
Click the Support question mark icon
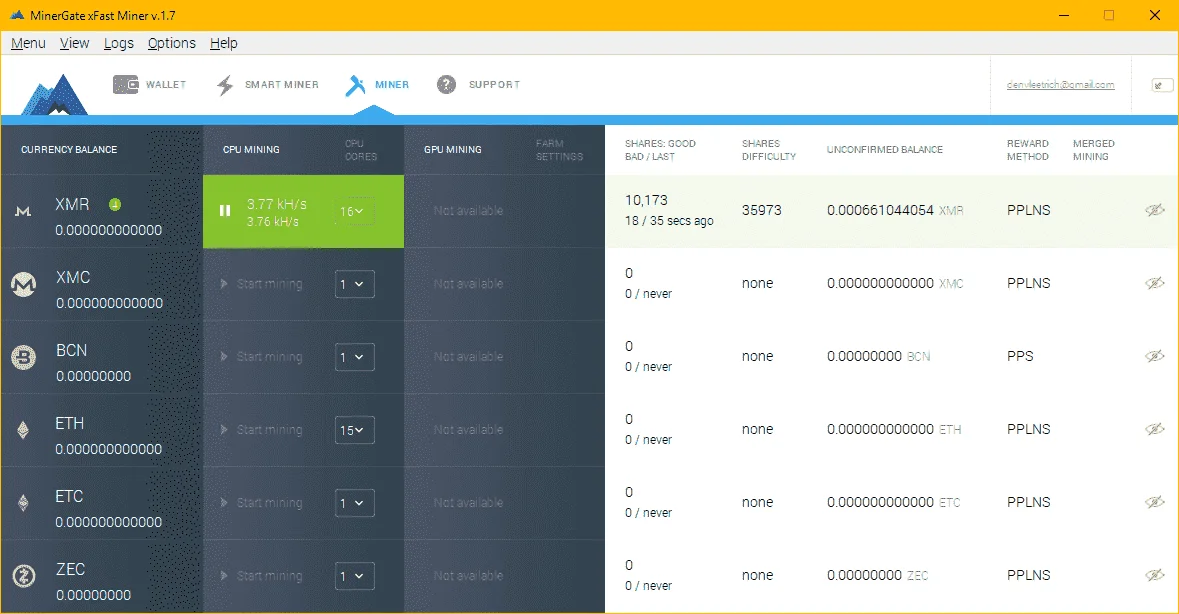[446, 84]
